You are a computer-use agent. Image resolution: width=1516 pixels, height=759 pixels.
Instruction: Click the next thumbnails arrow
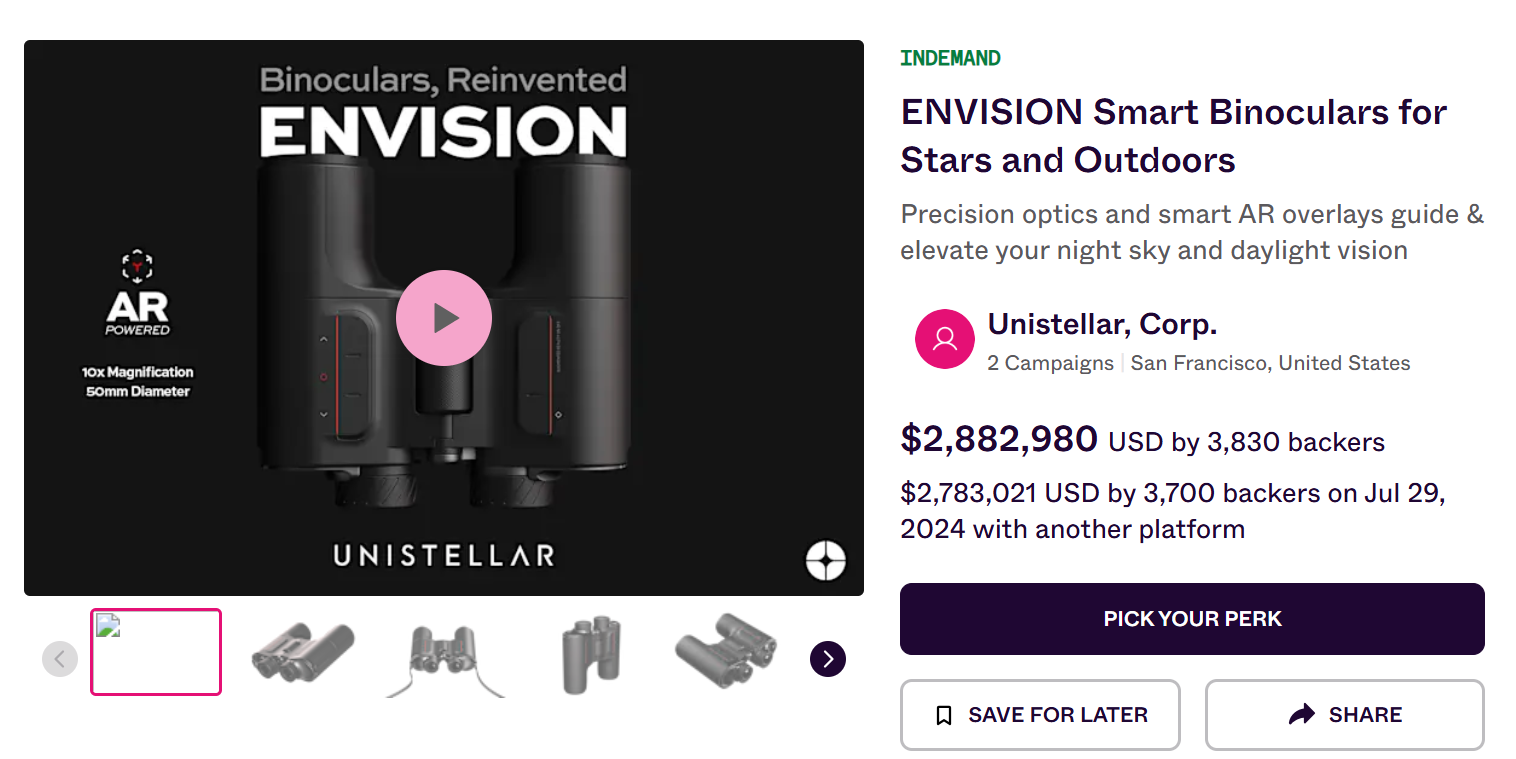point(828,659)
